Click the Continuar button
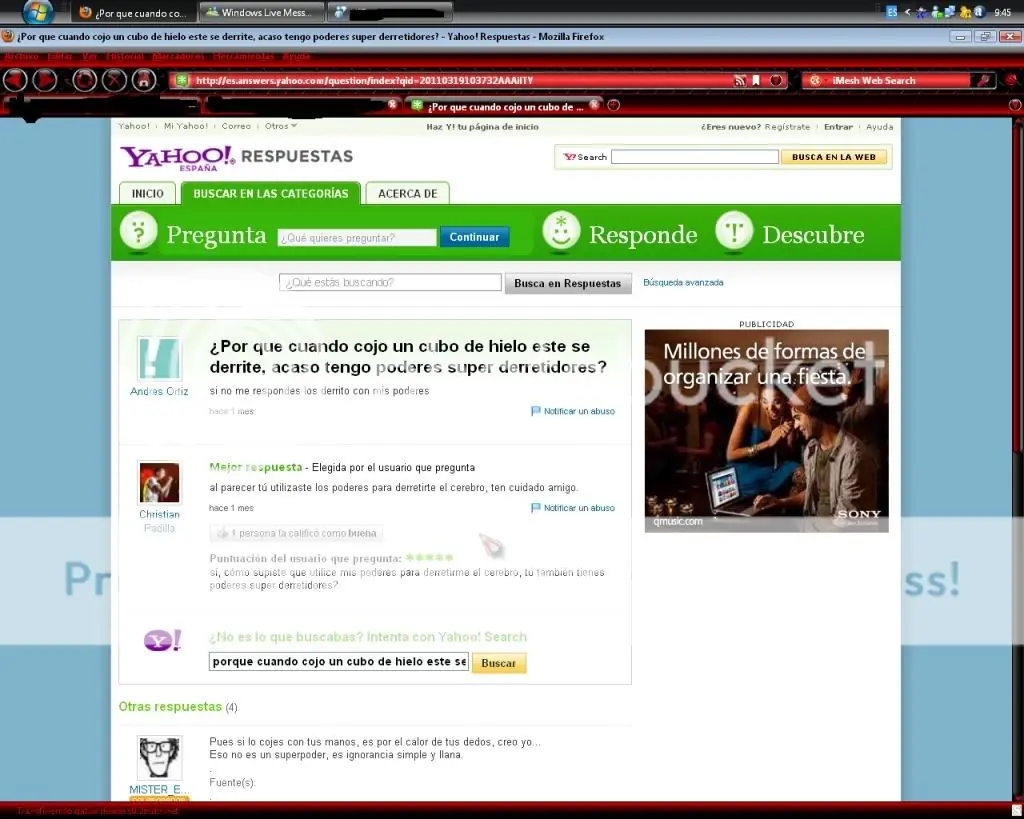Viewport: 1024px width, 819px height. [474, 237]
